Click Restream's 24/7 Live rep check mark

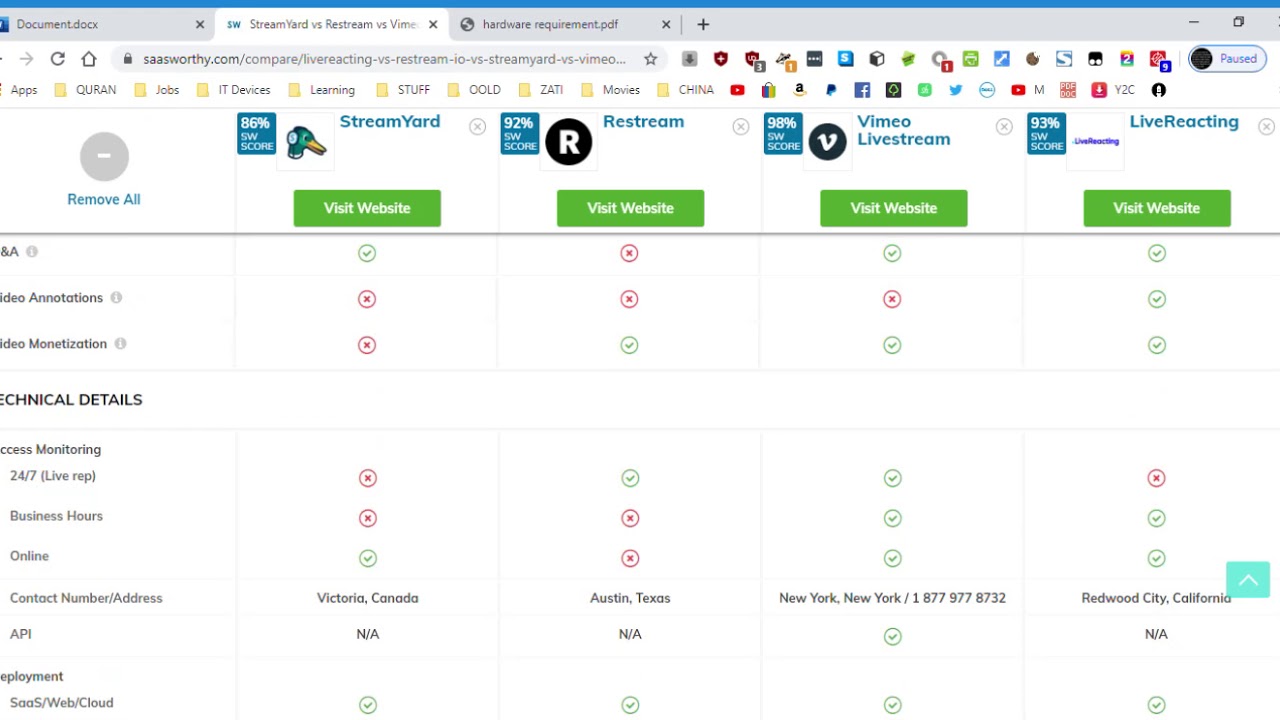[630, 478]
